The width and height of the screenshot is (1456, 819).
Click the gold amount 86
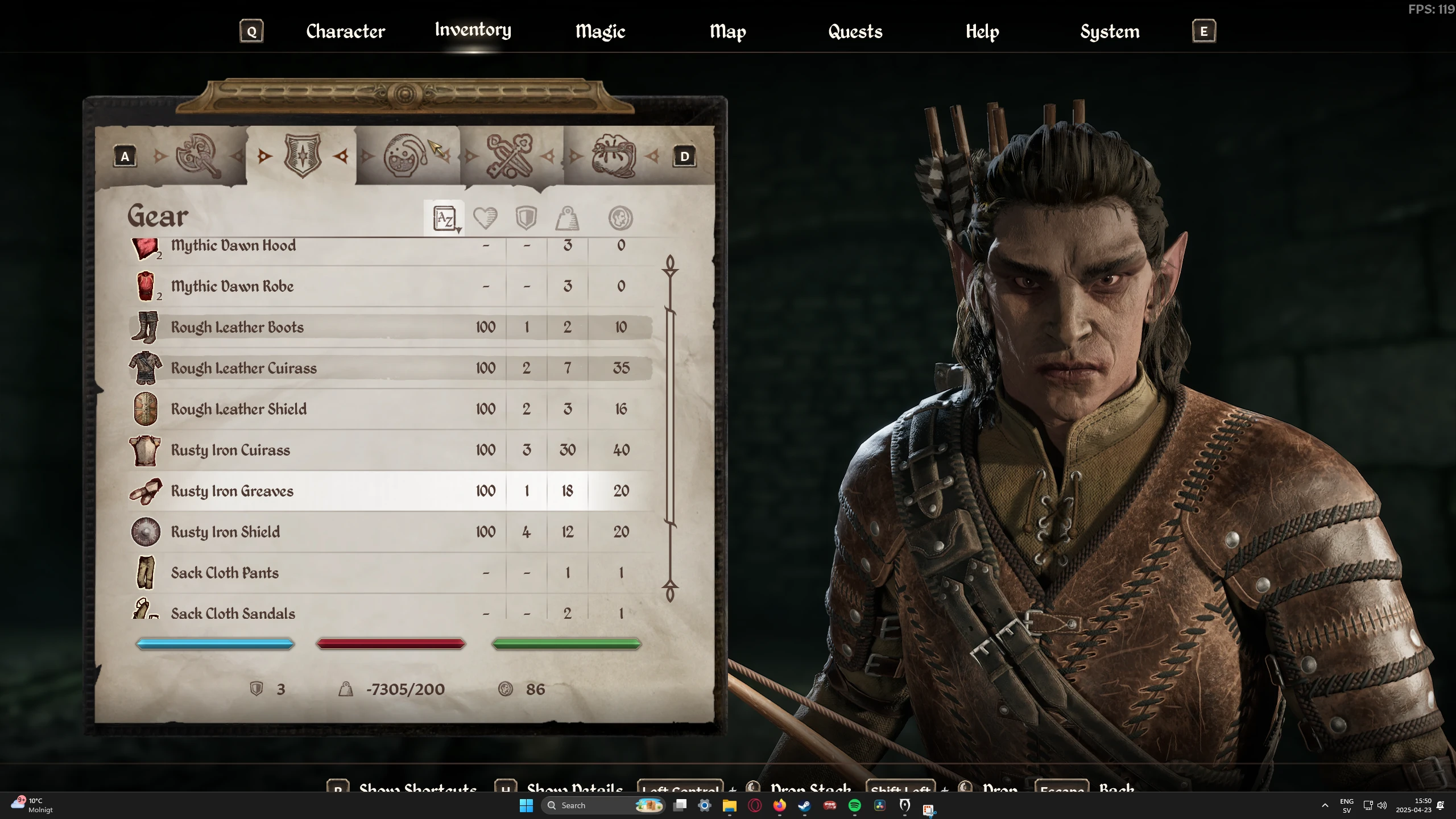(535, 689)
